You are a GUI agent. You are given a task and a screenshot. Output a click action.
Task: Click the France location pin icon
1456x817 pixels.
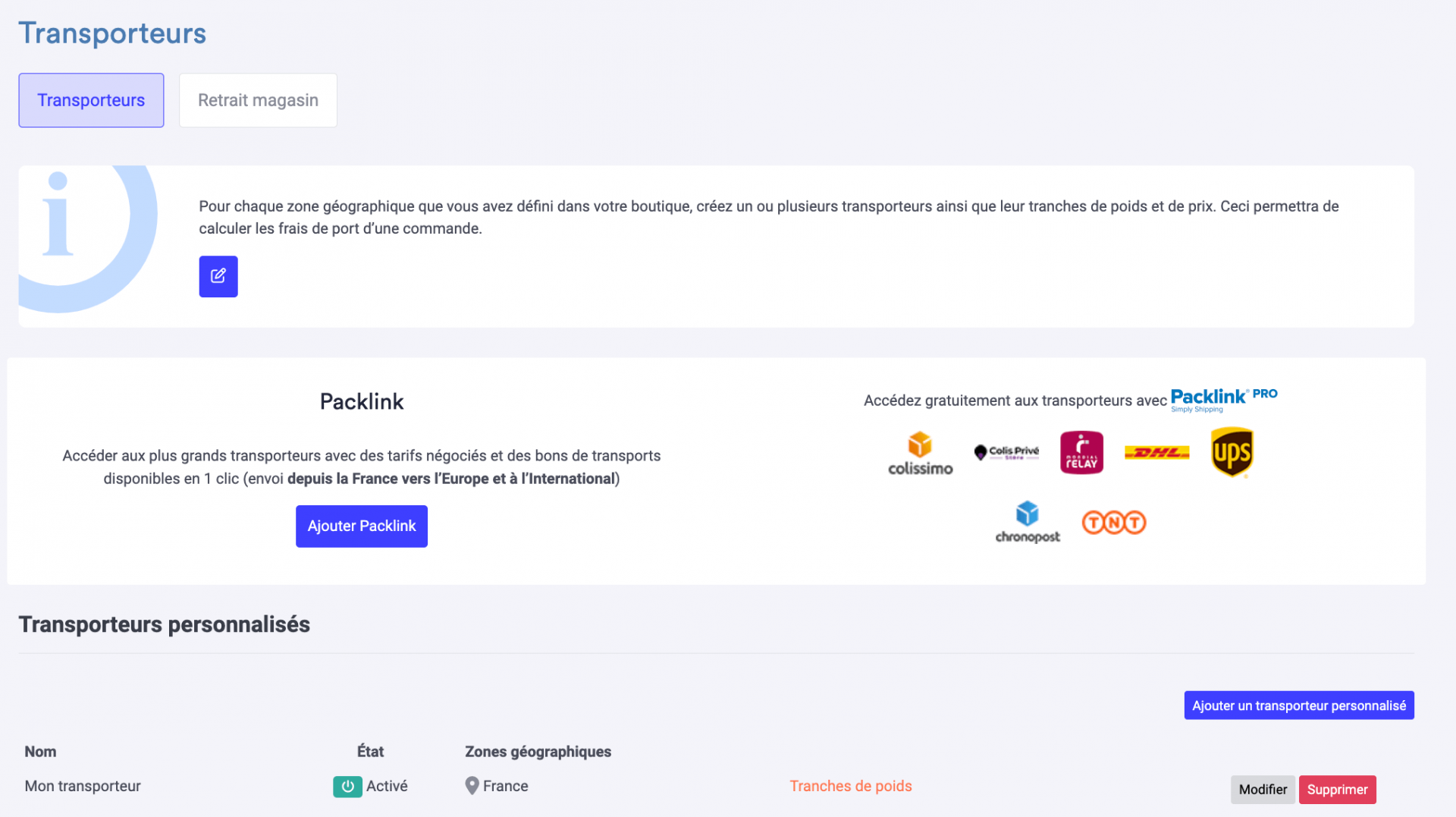click(472, 786)
